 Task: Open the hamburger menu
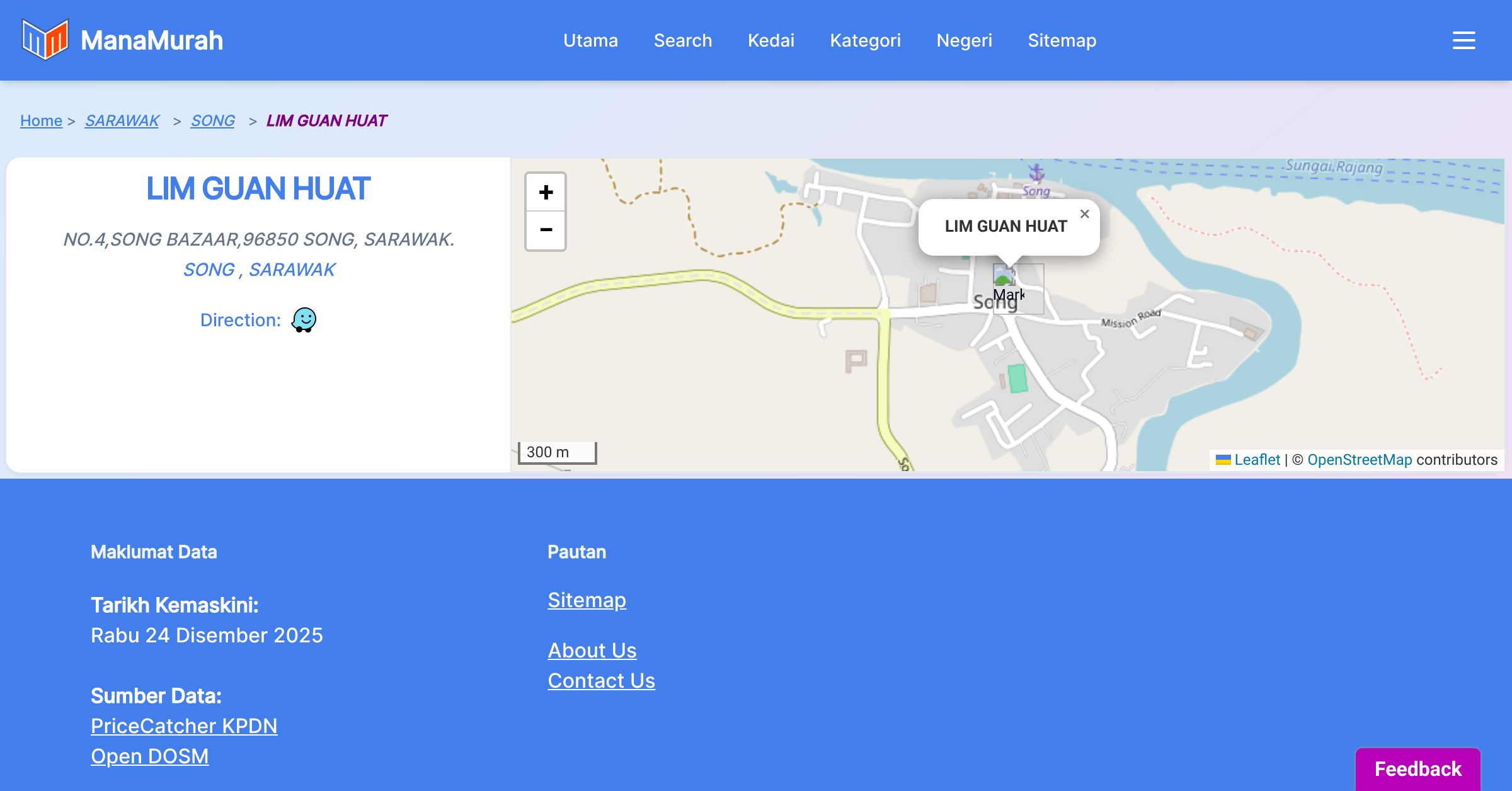pyautogui.click(x=1463, y=40)
